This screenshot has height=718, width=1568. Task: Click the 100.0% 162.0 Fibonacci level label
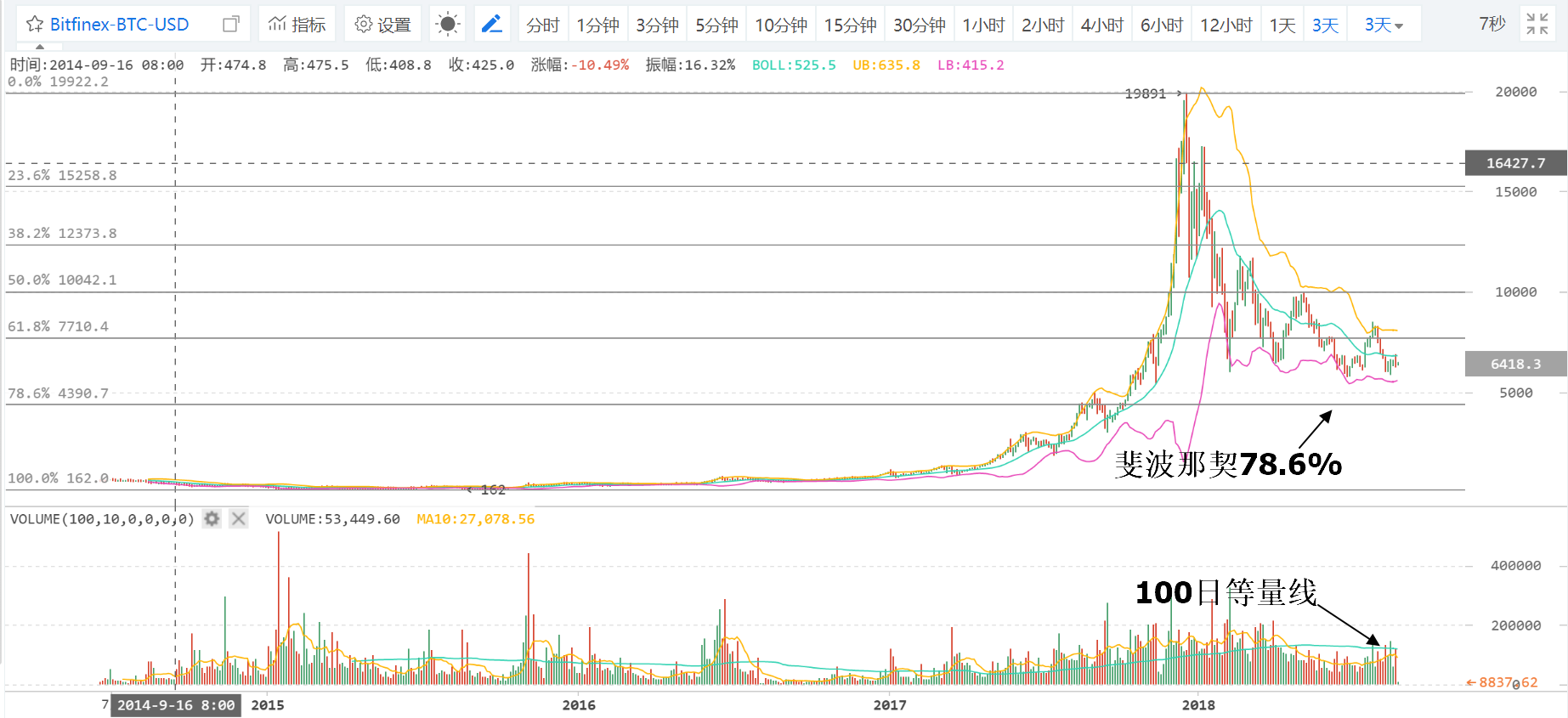point(58,478)
